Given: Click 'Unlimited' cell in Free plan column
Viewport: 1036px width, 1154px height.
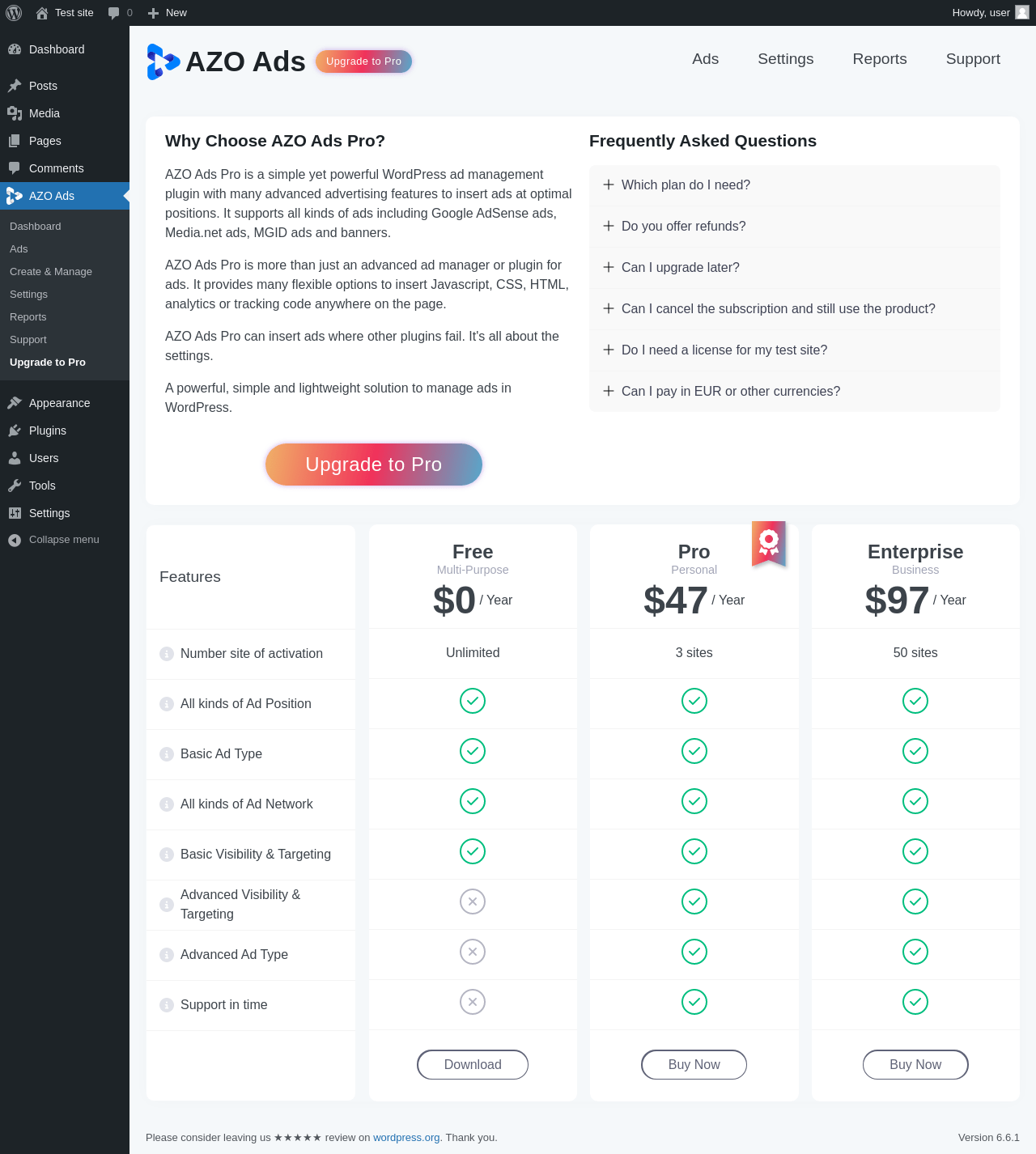Looking at the screenshot, I should (x=473, y=653).
